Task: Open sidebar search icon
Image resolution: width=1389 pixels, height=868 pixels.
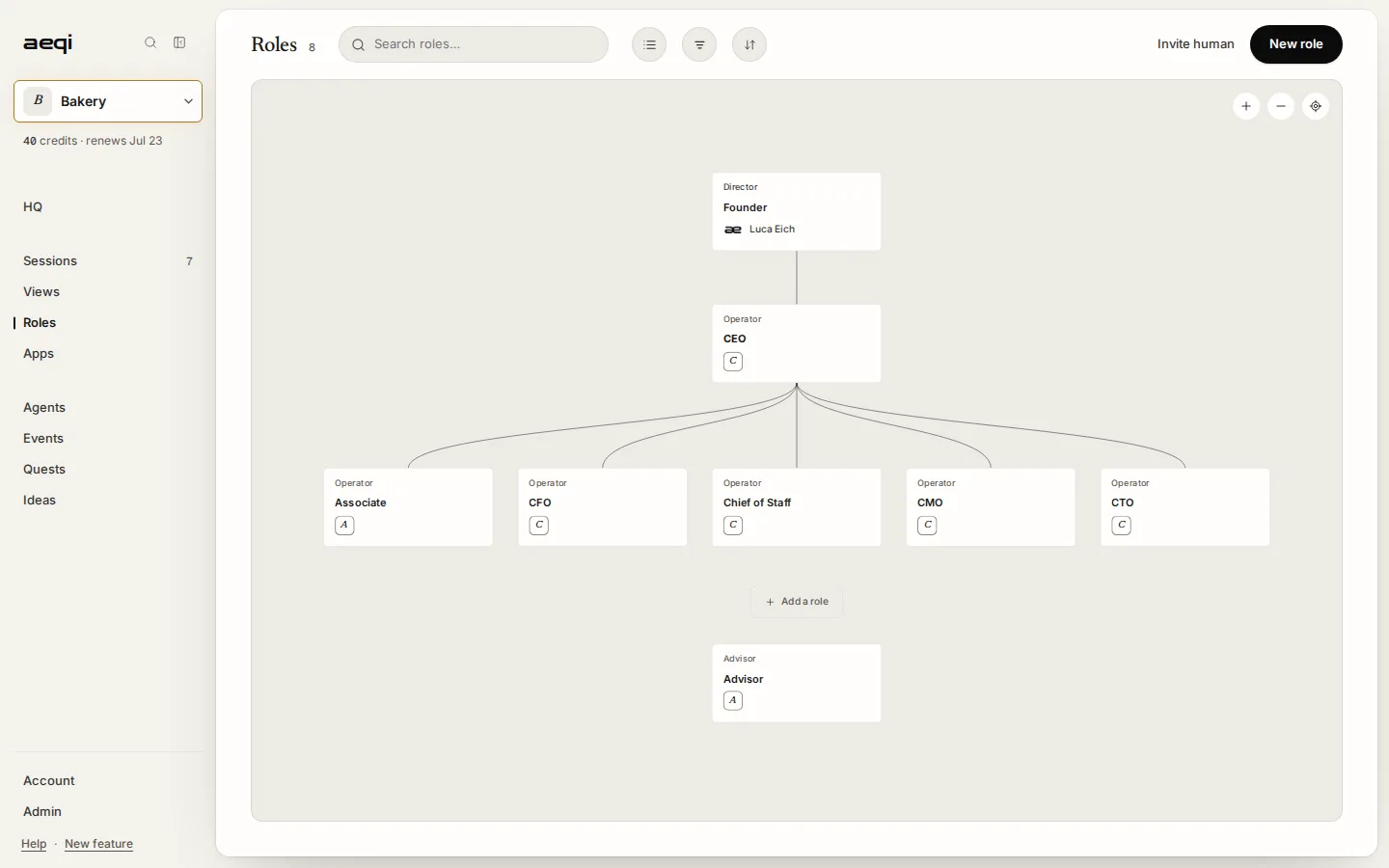Action: [x=150, y=42]
